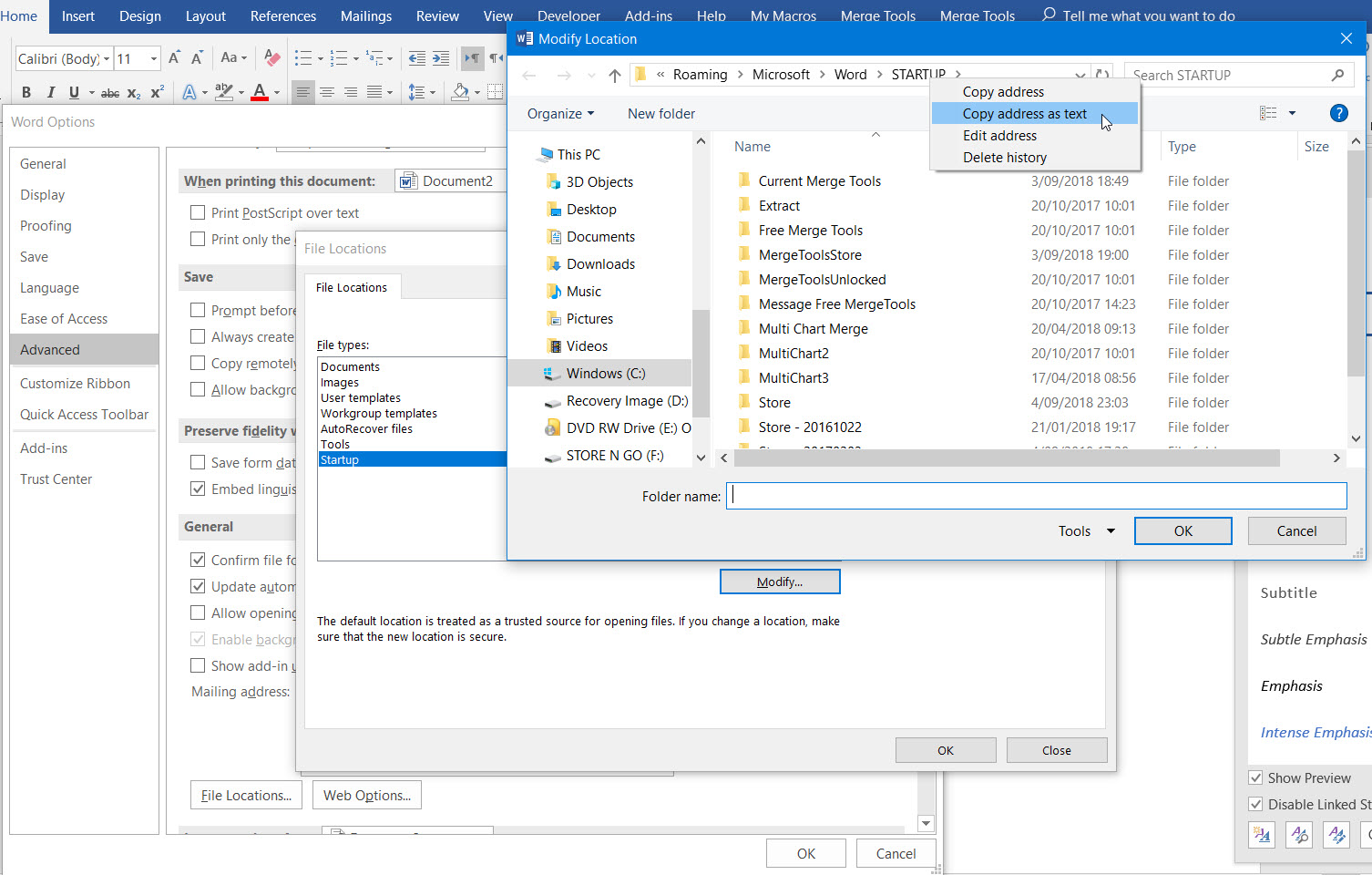Open the References ribbon tab
This screenshot has height=875, width=1372.
click(283, 16)
